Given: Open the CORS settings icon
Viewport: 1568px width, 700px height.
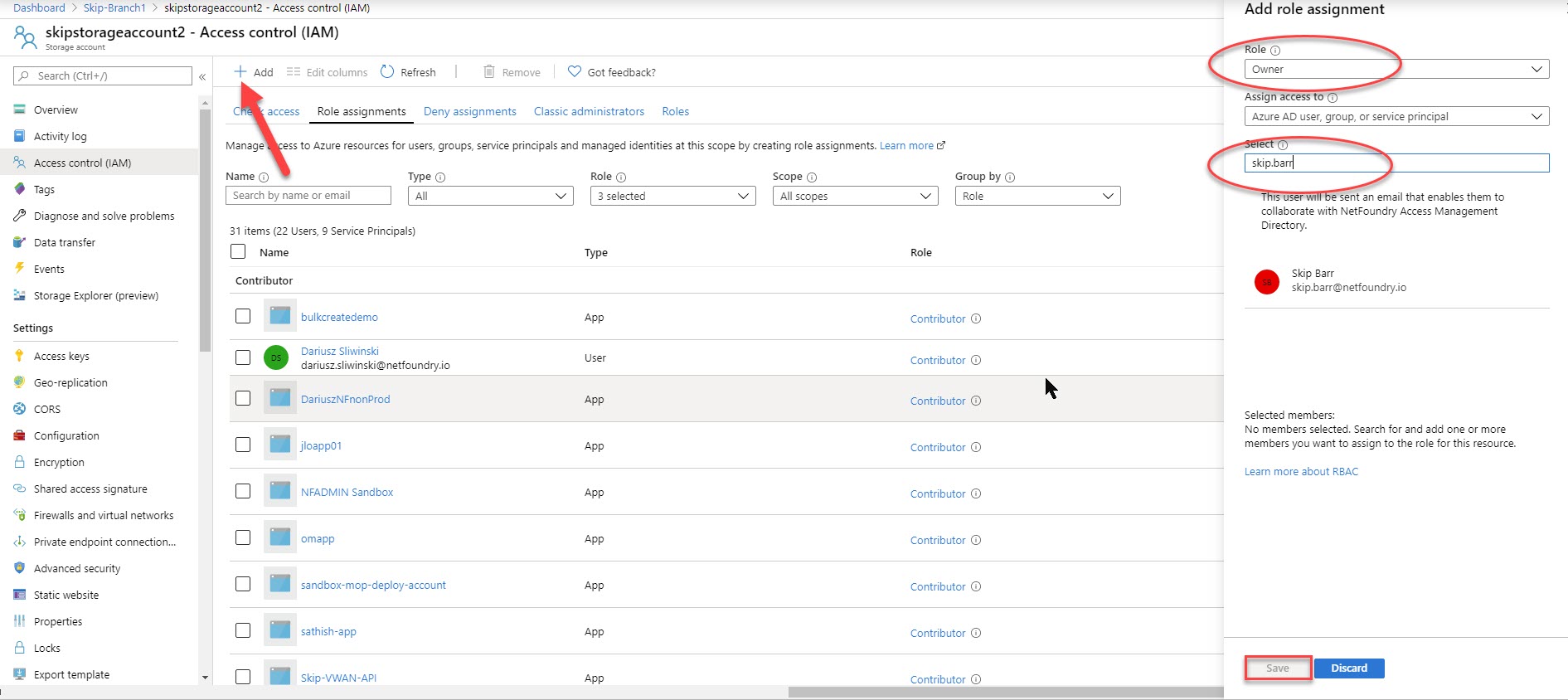Looking at the screenshot, I should [20, 409].
